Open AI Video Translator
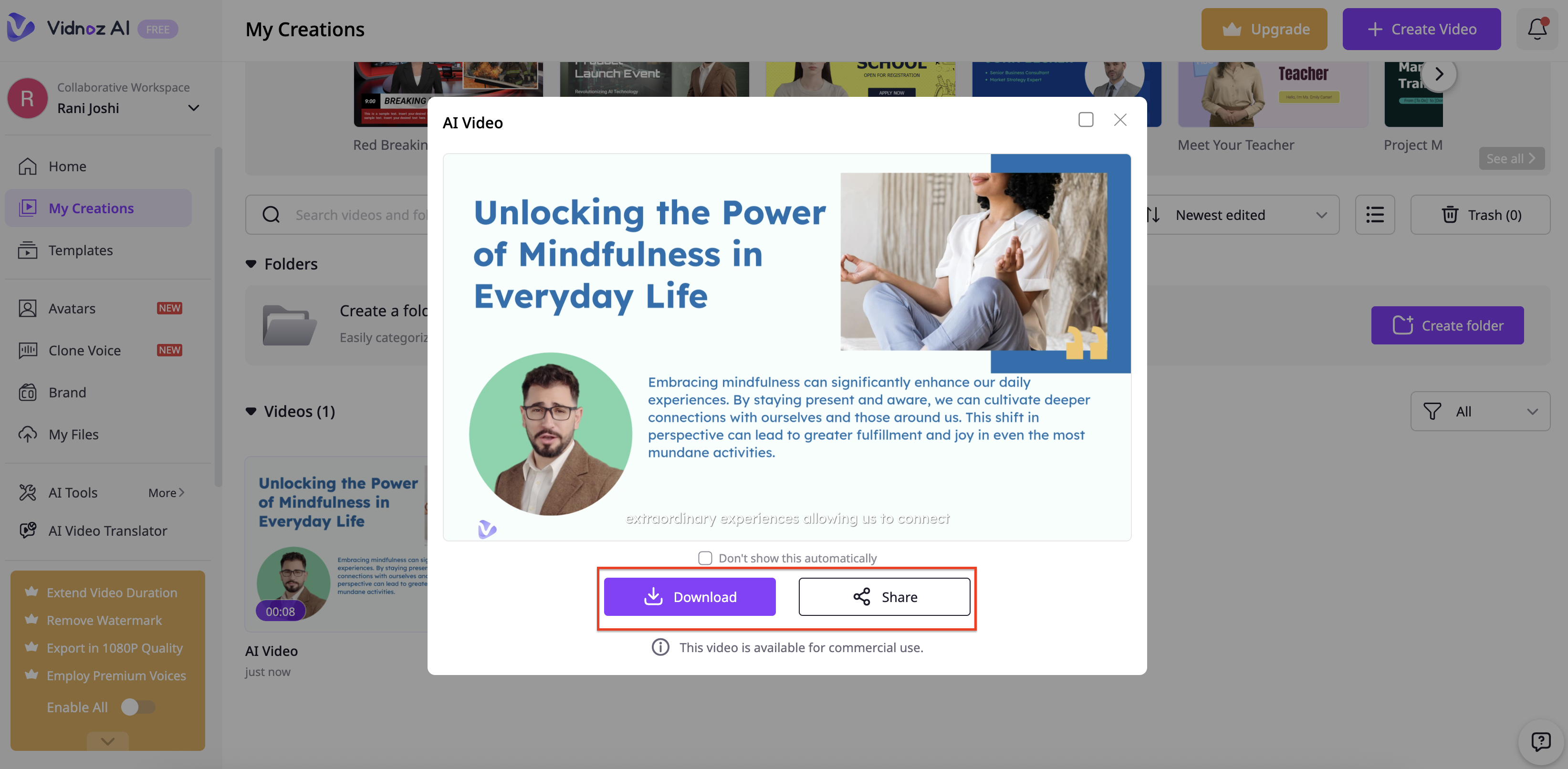The image size is (1568, 769). 107,530
